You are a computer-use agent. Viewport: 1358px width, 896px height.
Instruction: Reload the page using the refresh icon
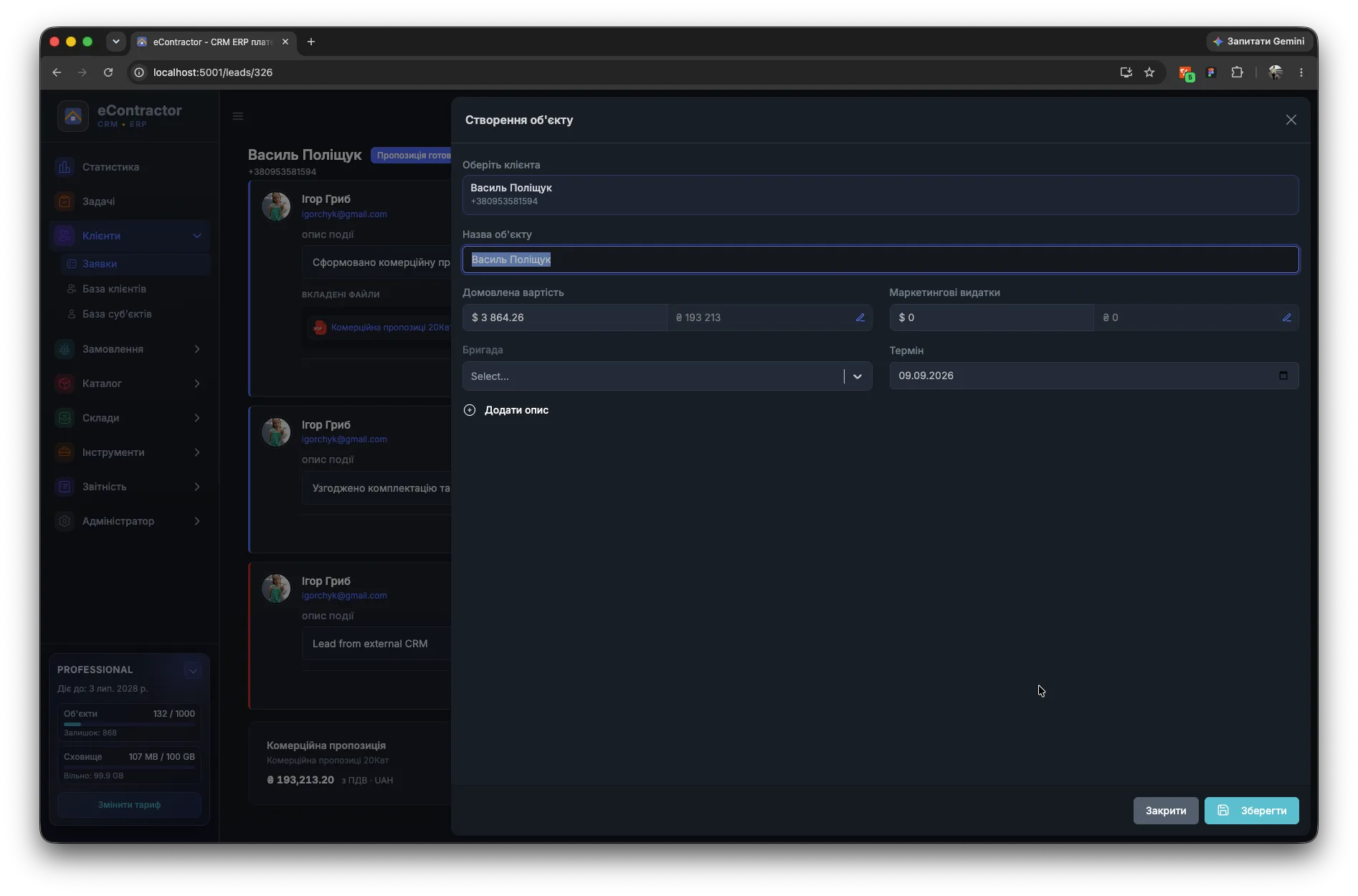coord(108,72)
